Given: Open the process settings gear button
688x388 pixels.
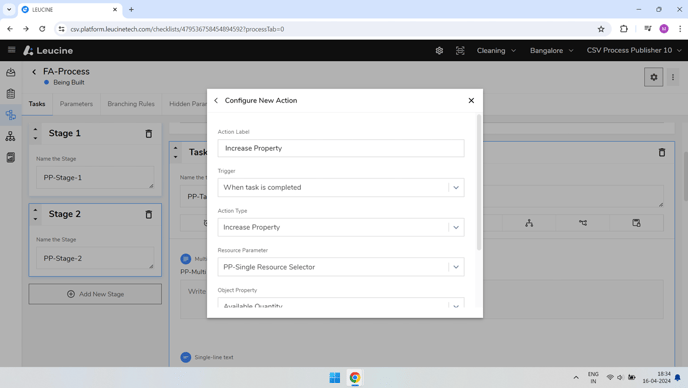Looking at the screenshot, I should coord(653,77).
